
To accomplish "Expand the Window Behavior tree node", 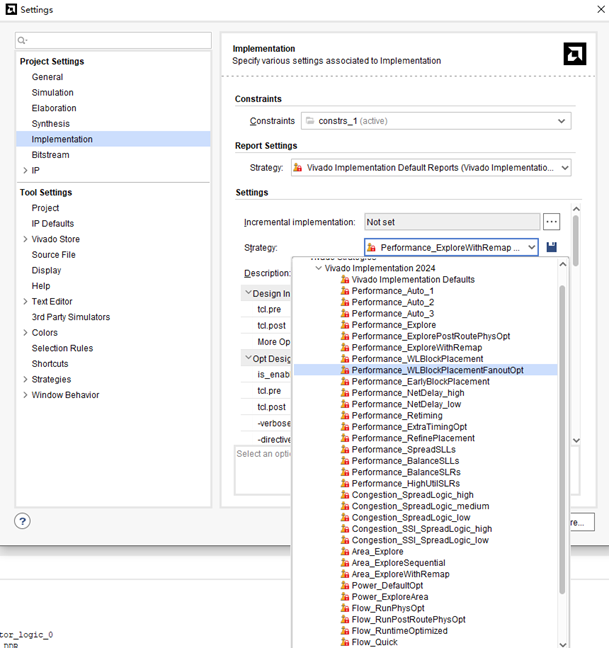I will 25,395.
